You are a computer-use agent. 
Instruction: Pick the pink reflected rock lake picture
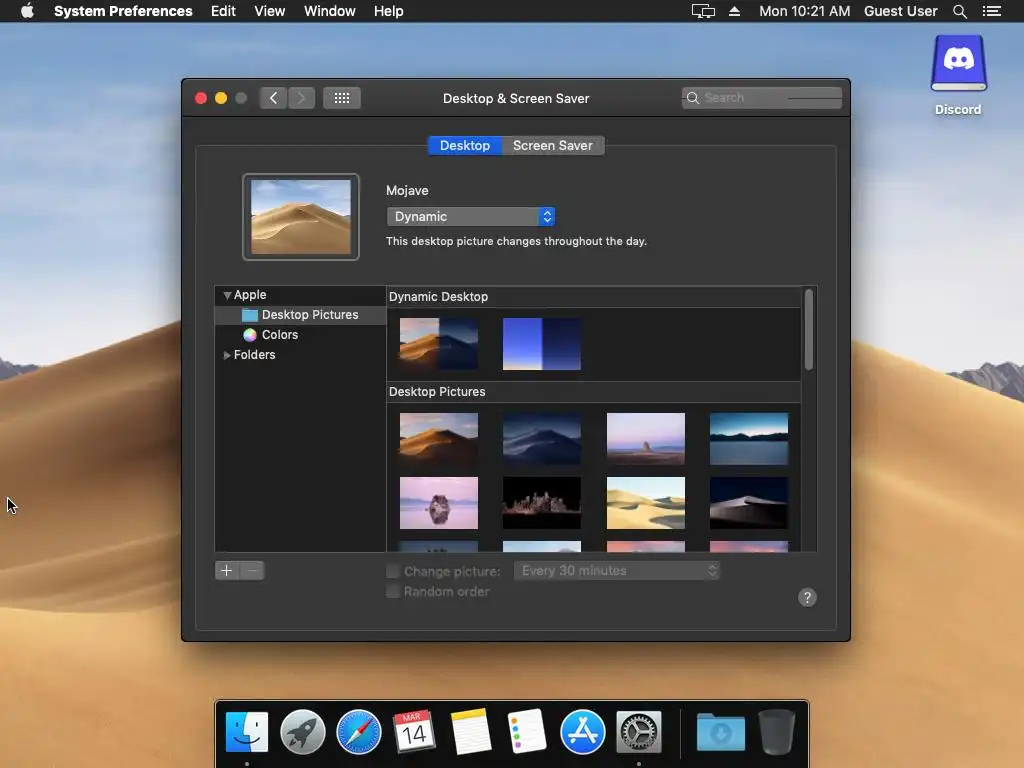[438, 503]
